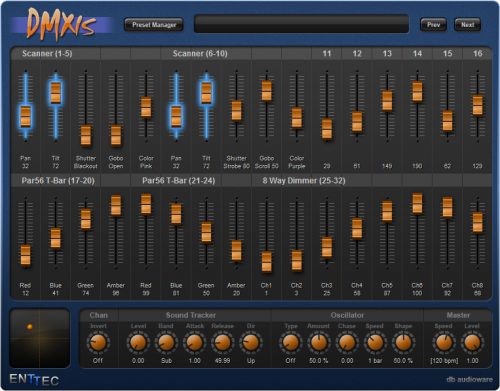Open the Preset Manager
Image resolution: width=500 pixels, height=391 pixels.
click(154, 25)
